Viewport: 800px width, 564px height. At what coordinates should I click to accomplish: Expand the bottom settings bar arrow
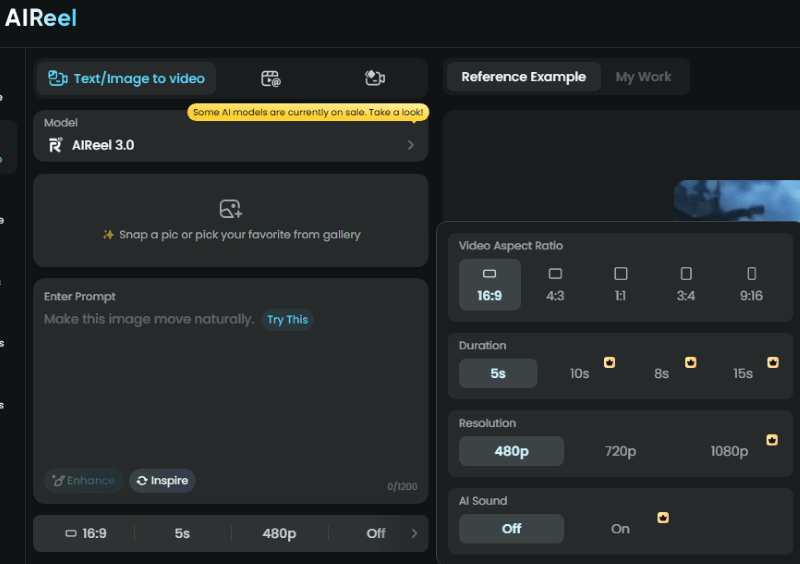[414, 533]
